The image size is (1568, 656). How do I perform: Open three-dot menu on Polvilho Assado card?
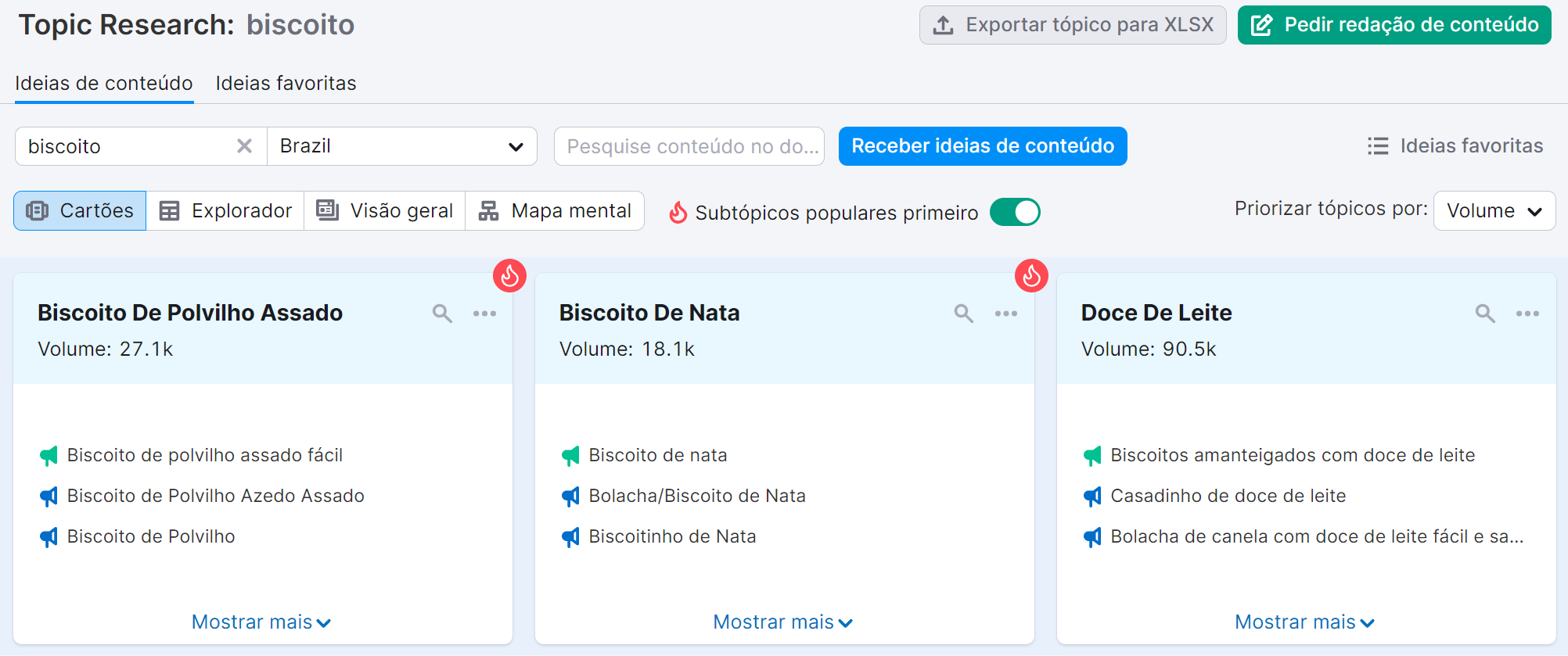(484, 314)
